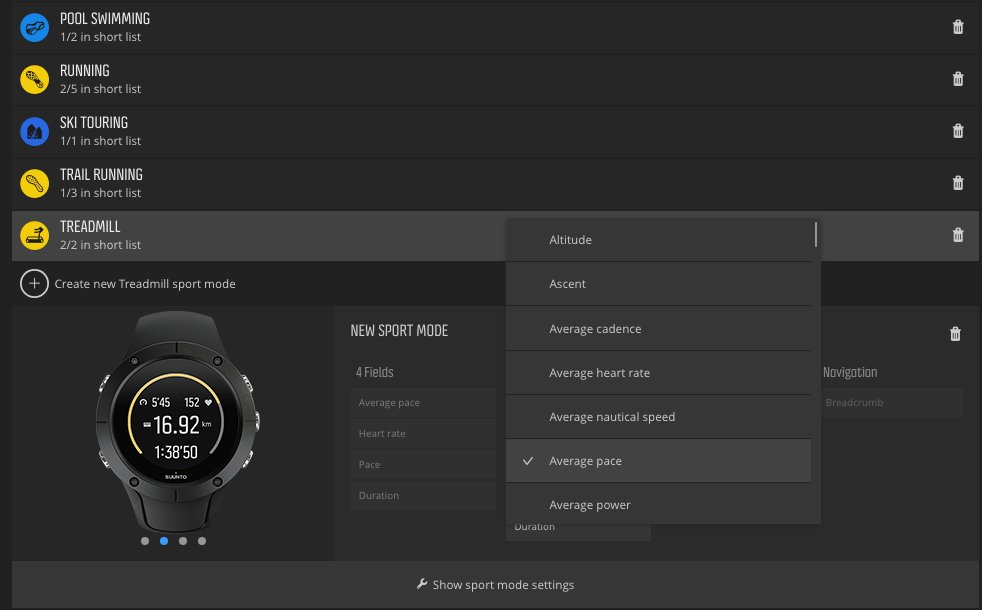Expand the Ski Touring row
The width and height of the screenshot is (982, 610).
495,132
